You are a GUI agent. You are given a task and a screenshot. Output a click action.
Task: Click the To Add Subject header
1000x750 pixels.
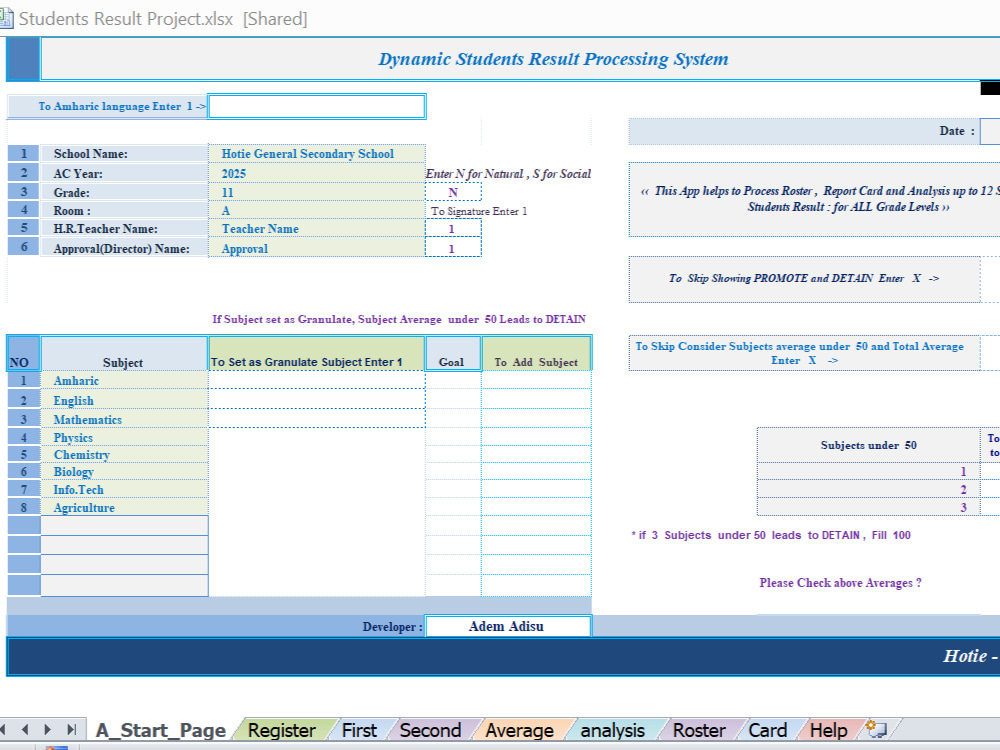tap(536, 353)
